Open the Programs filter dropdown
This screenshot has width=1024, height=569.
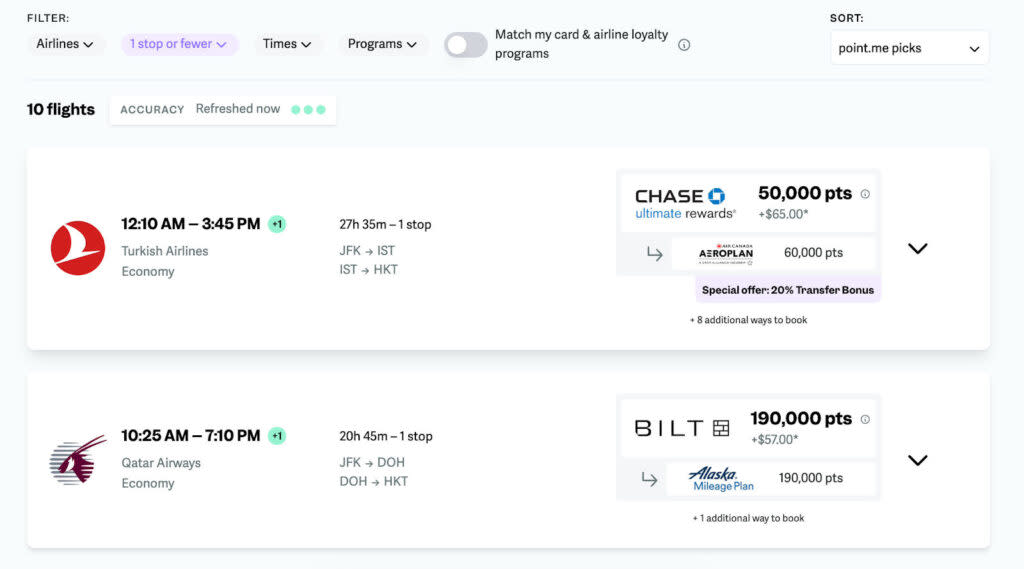pos(382,44)
